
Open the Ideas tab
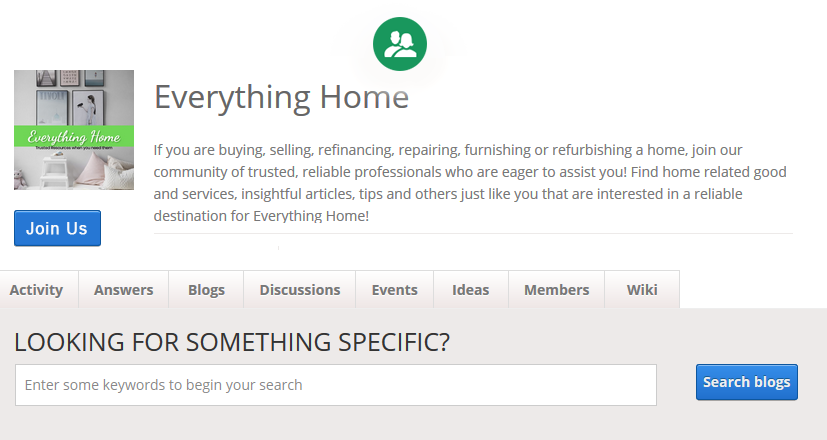click(x=470, y=290)
